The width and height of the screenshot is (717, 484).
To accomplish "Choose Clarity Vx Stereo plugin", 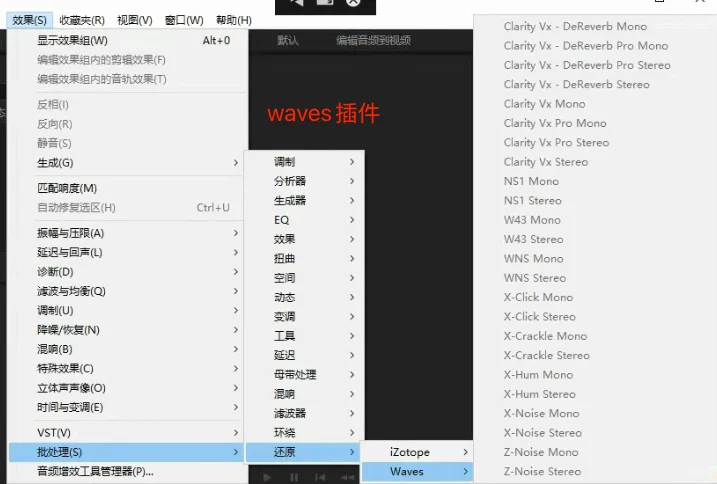I will [x=546, y=162].
